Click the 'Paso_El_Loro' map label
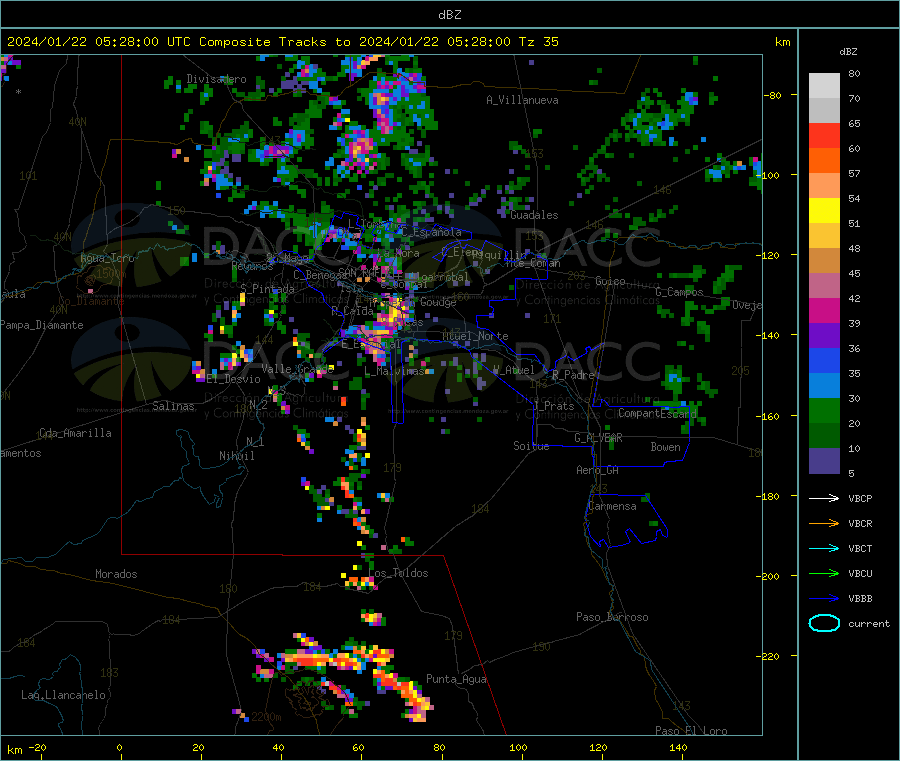This screenshot has height=761, width=900. click(x=691, y=731)
